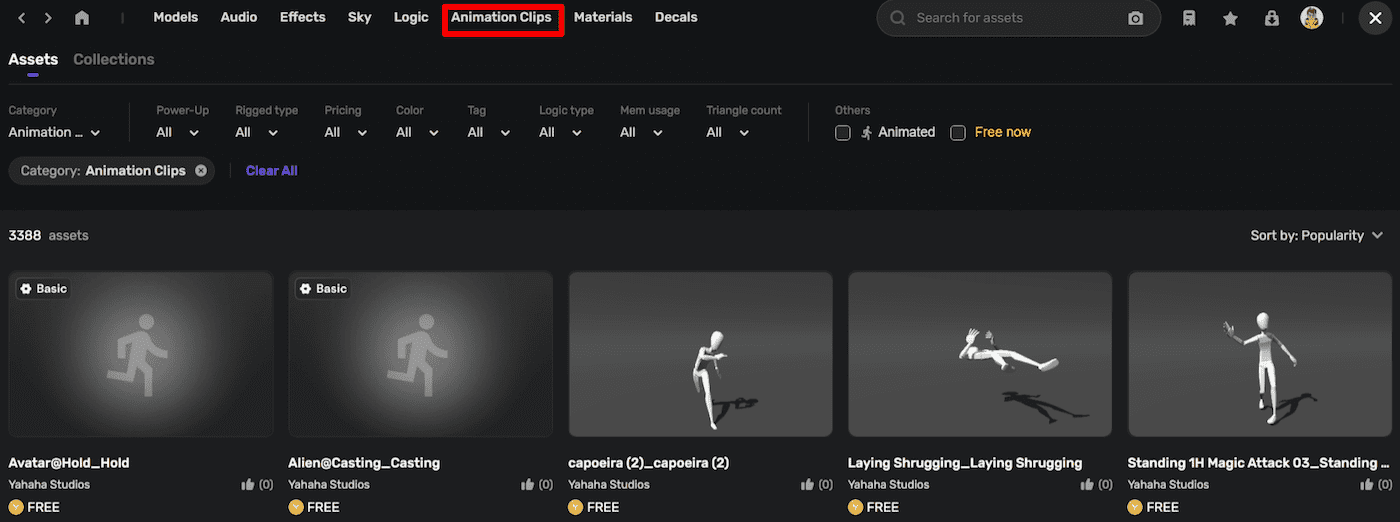Open the Materials menu item

pyautogui.click(x=603, y=18)
